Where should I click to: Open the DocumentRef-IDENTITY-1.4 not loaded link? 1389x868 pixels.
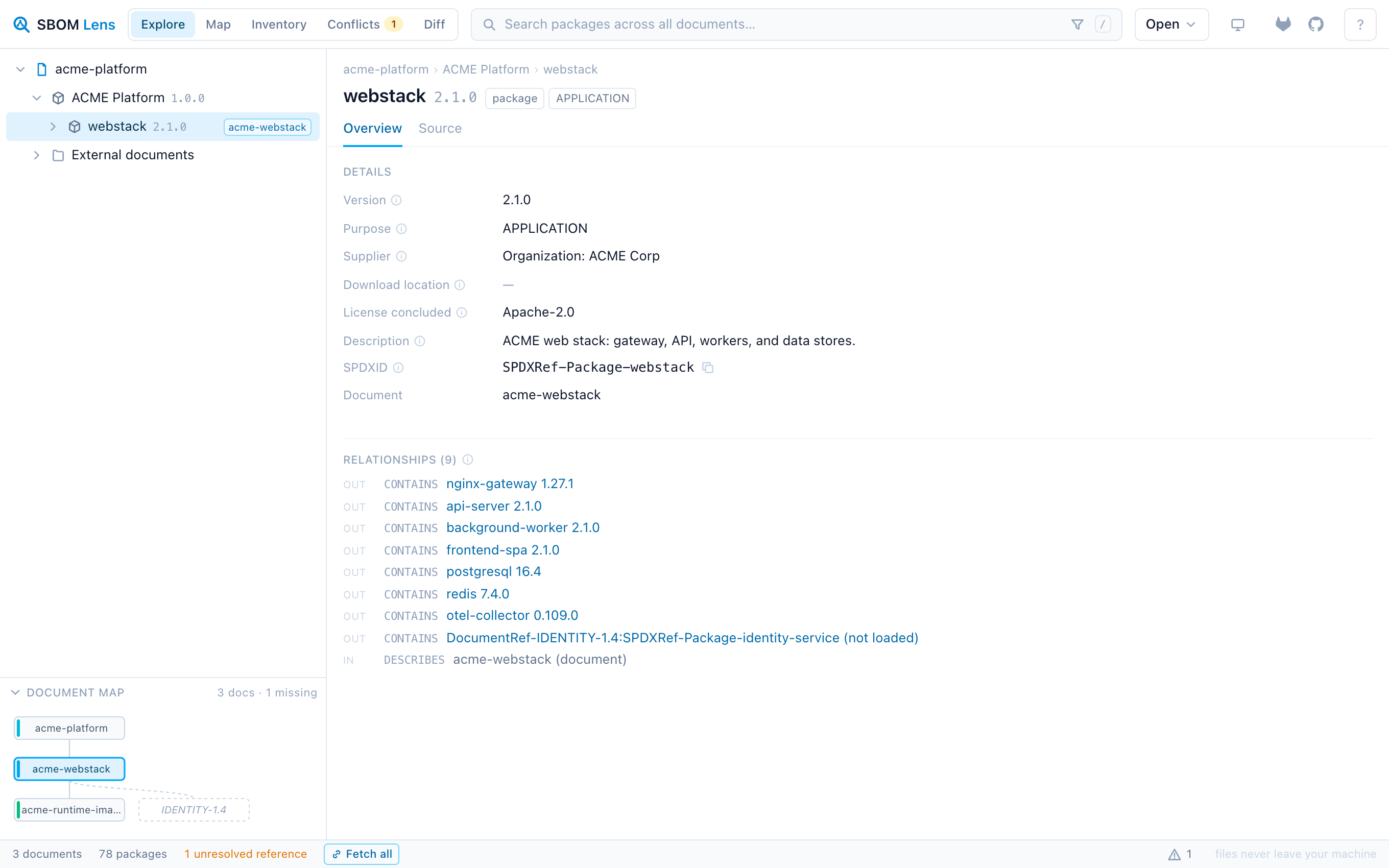(682, 638)
